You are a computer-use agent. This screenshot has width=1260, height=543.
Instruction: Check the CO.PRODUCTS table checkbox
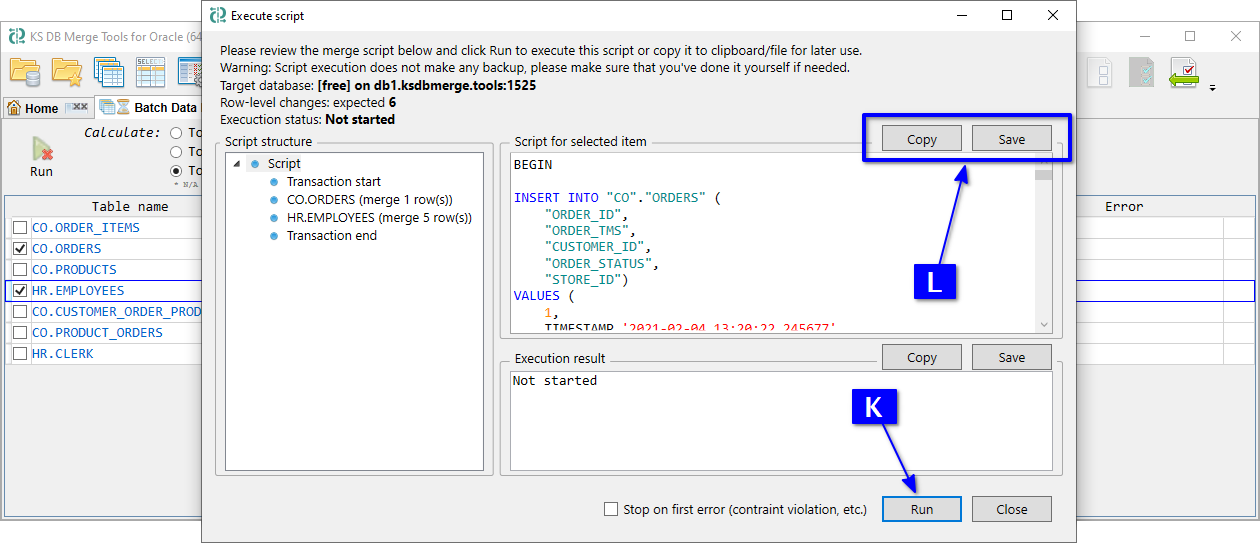[20, 270]
